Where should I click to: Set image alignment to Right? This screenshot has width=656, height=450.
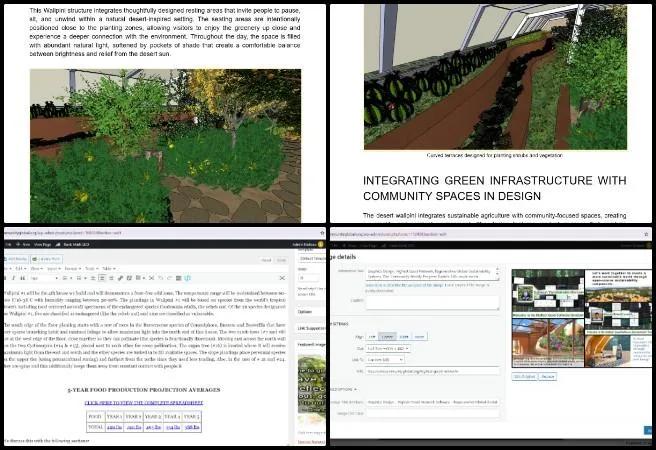(404, 336)
